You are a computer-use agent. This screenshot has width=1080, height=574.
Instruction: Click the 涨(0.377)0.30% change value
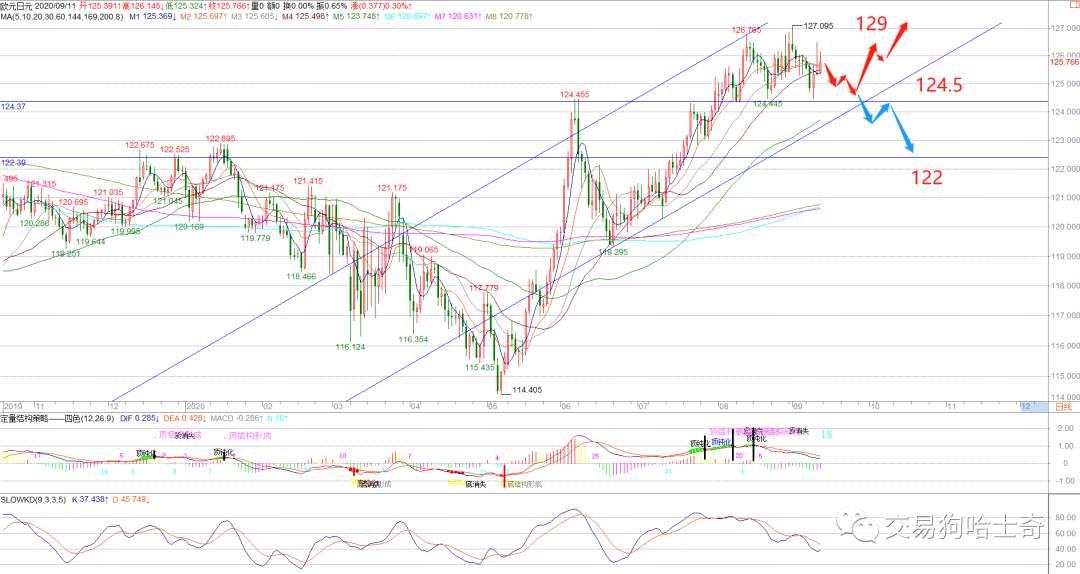click(381, 6)
